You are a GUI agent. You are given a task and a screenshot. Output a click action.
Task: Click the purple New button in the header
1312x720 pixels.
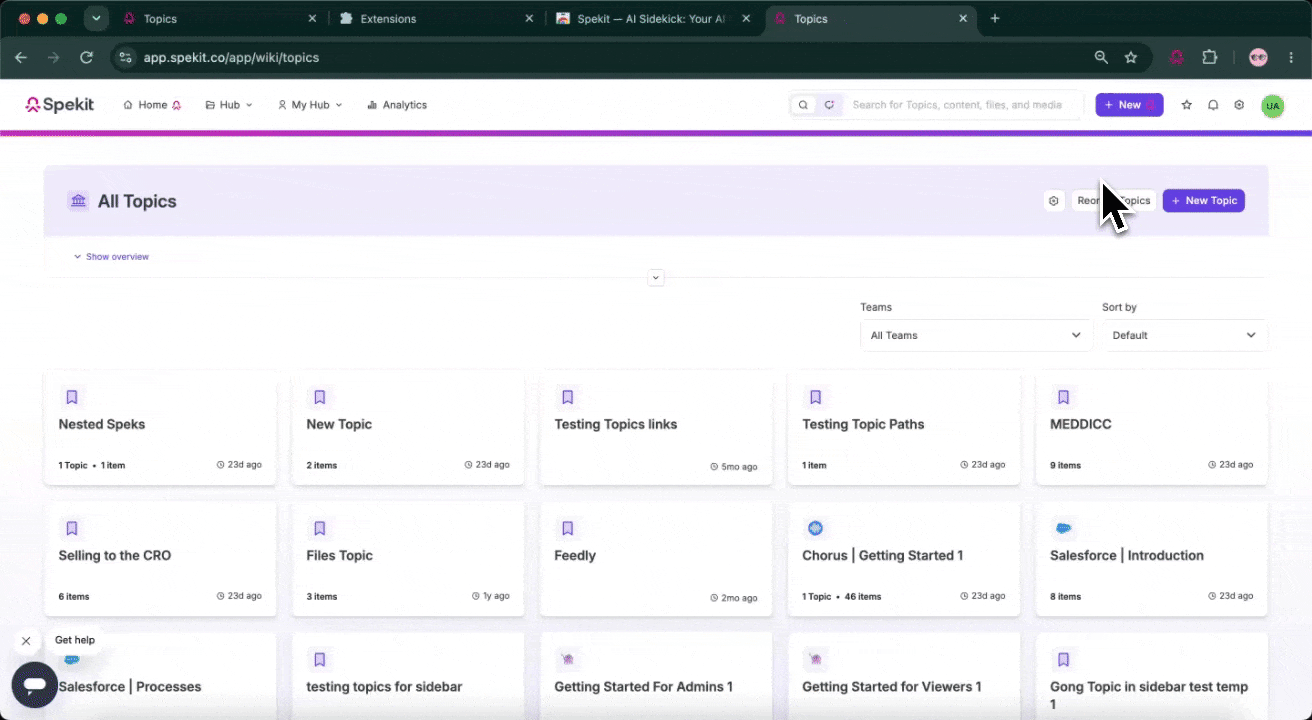tap(1129, 105)
